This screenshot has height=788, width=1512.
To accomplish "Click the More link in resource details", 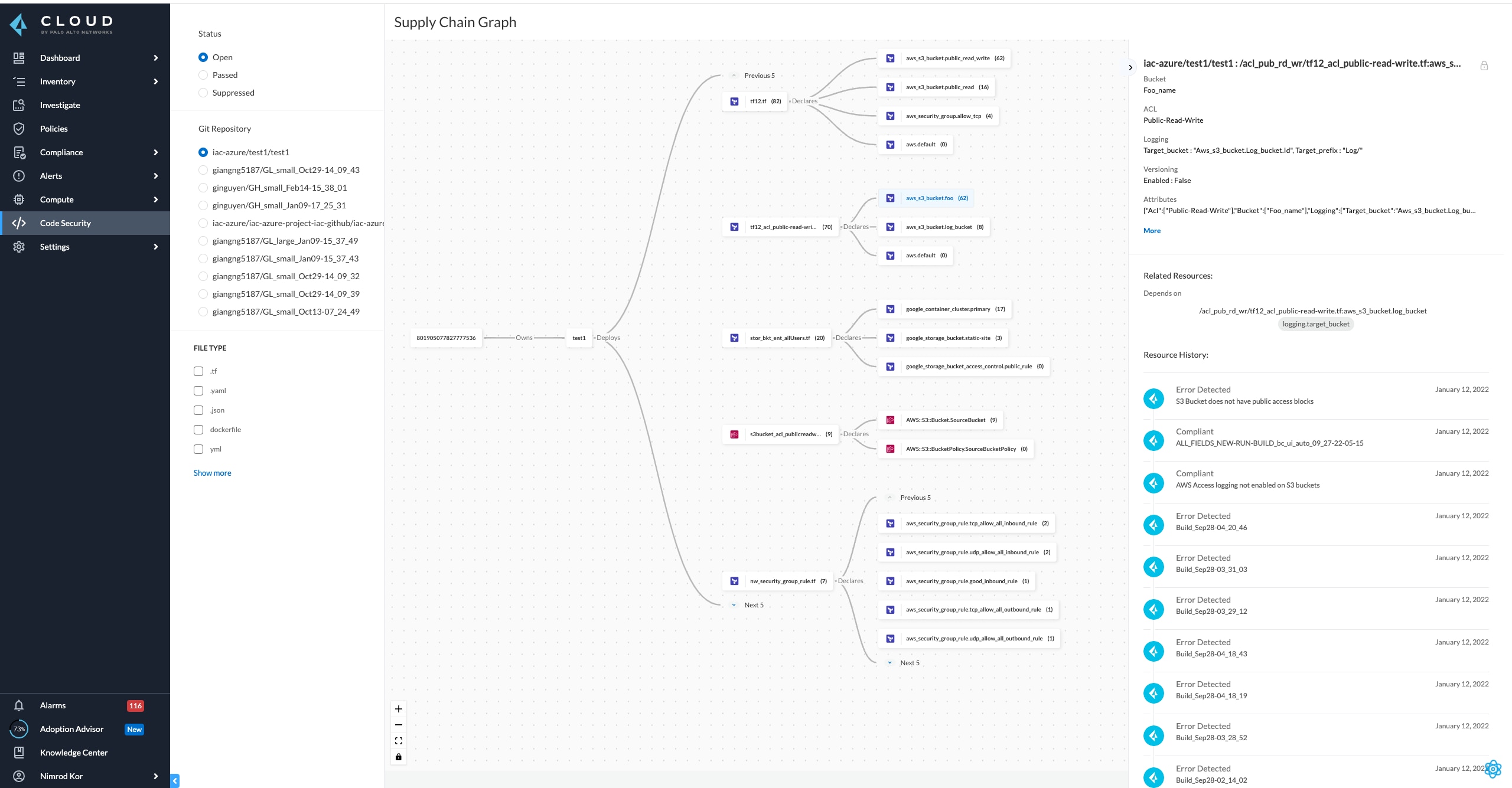I will [1152, 230].
